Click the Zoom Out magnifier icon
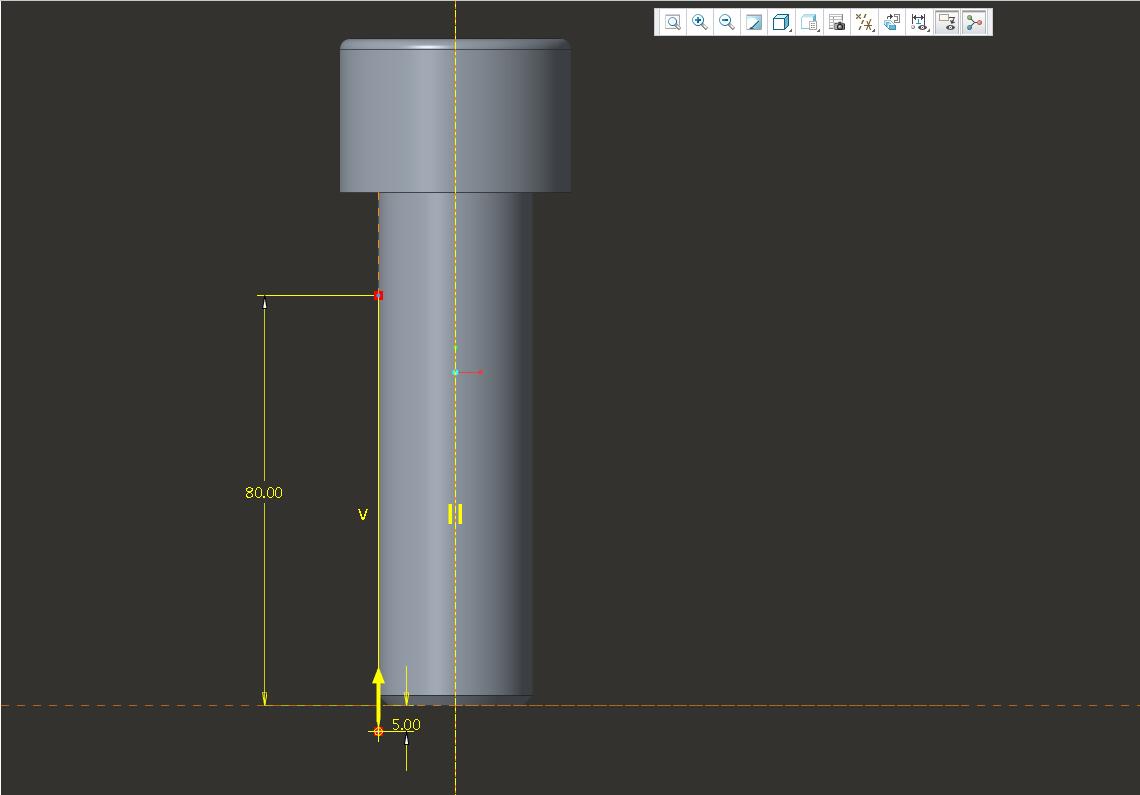Screen dimensions: 1140x795 pos(726,23)
